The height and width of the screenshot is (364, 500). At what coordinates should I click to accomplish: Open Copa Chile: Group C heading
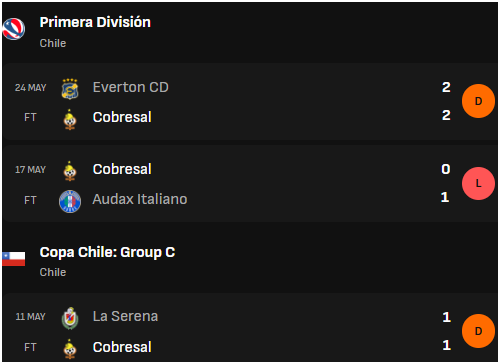107,252
